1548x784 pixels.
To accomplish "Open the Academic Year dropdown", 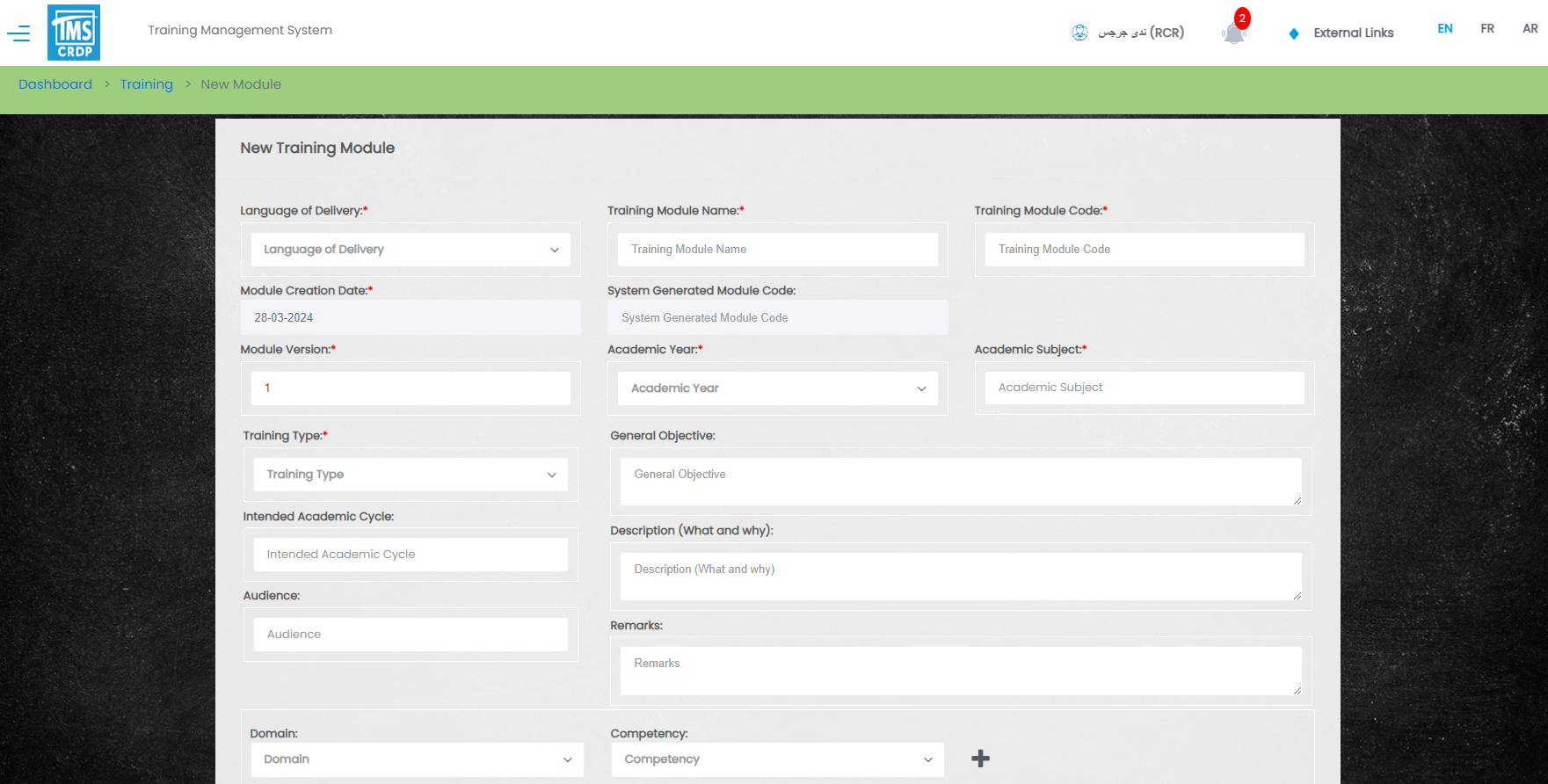I will click(777, 388).
